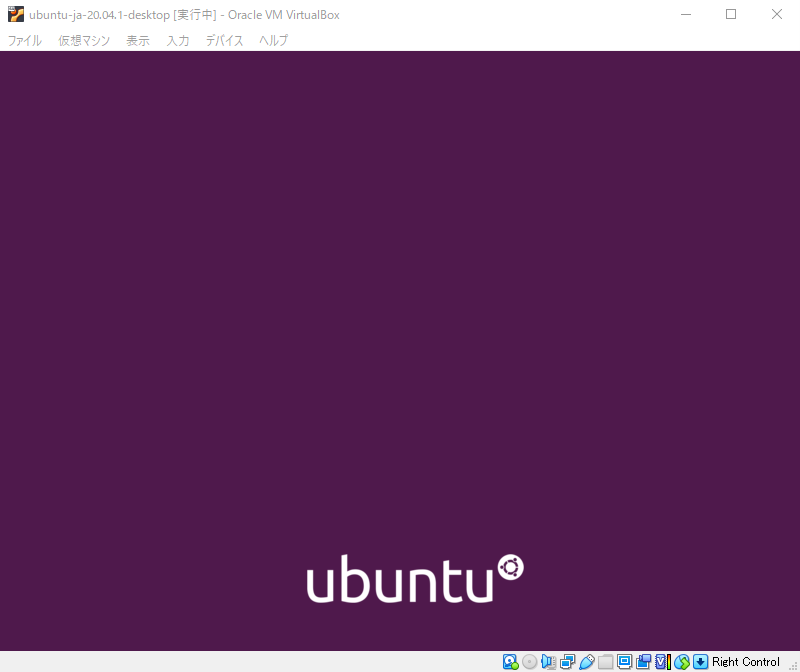Click the display settings status icon
This screenshot has width=800, height=672.
tap(624, 662)
